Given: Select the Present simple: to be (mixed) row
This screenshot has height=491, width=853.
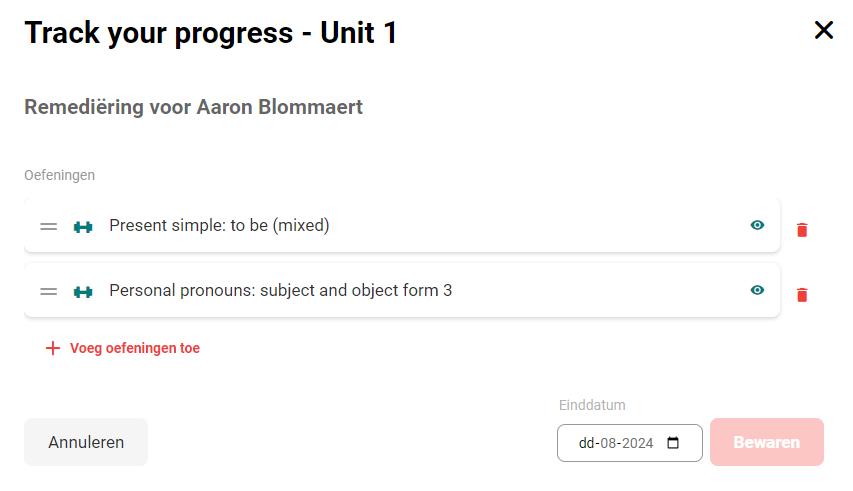Looking at the screenshot, I should click(402, 225).
